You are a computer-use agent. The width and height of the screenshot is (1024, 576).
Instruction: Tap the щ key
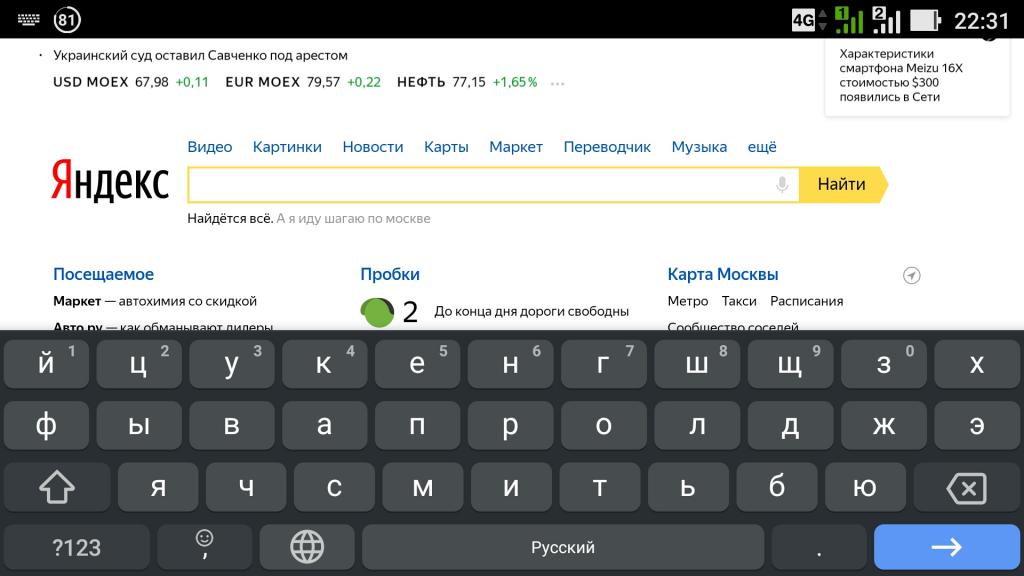point(790,364)
